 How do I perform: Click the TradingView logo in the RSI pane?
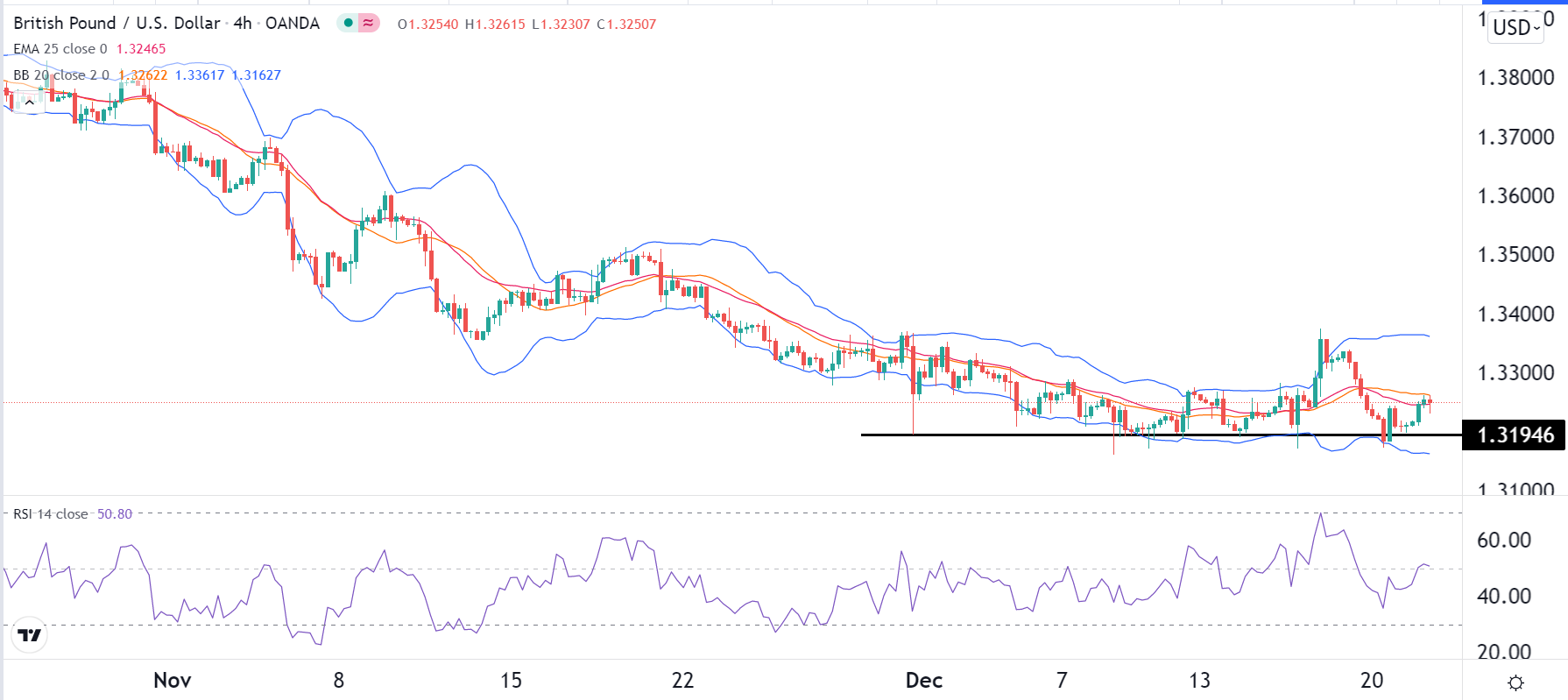pyautogui.click(x=30, y=635)
